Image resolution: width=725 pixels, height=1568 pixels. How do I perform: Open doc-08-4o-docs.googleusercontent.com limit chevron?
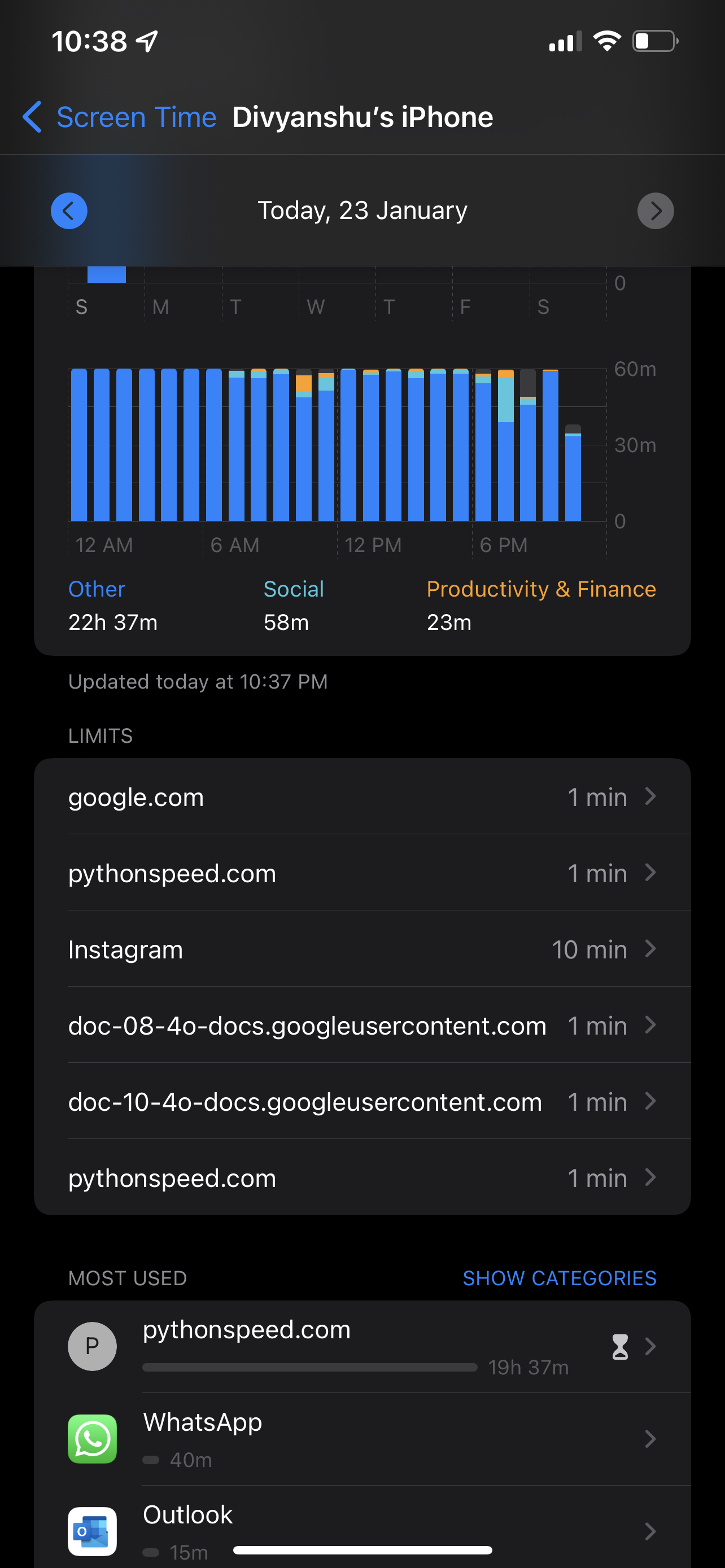coord(650,1025)
